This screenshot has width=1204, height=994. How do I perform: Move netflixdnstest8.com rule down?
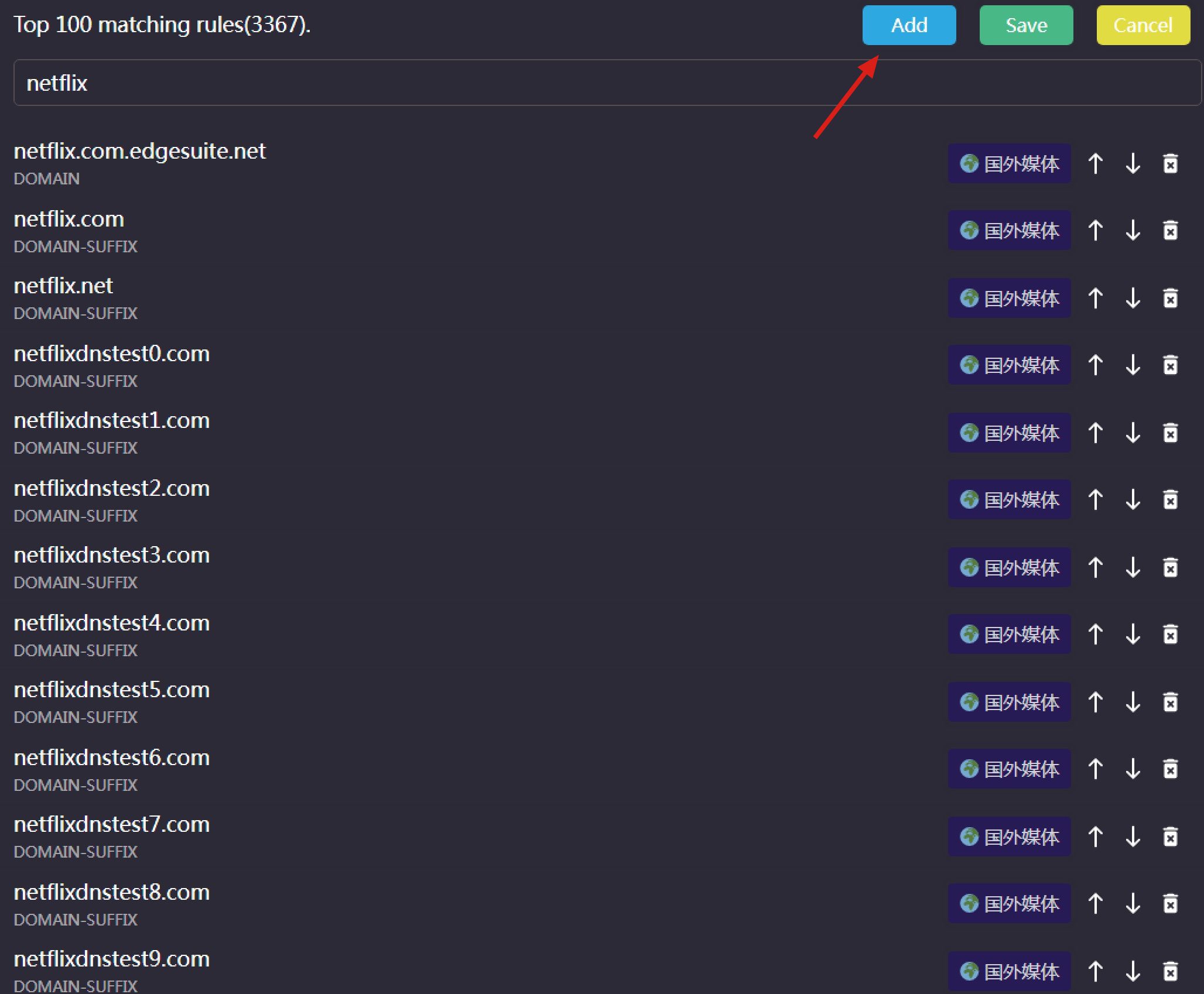pyautogui.click(x=1133, y=903)
